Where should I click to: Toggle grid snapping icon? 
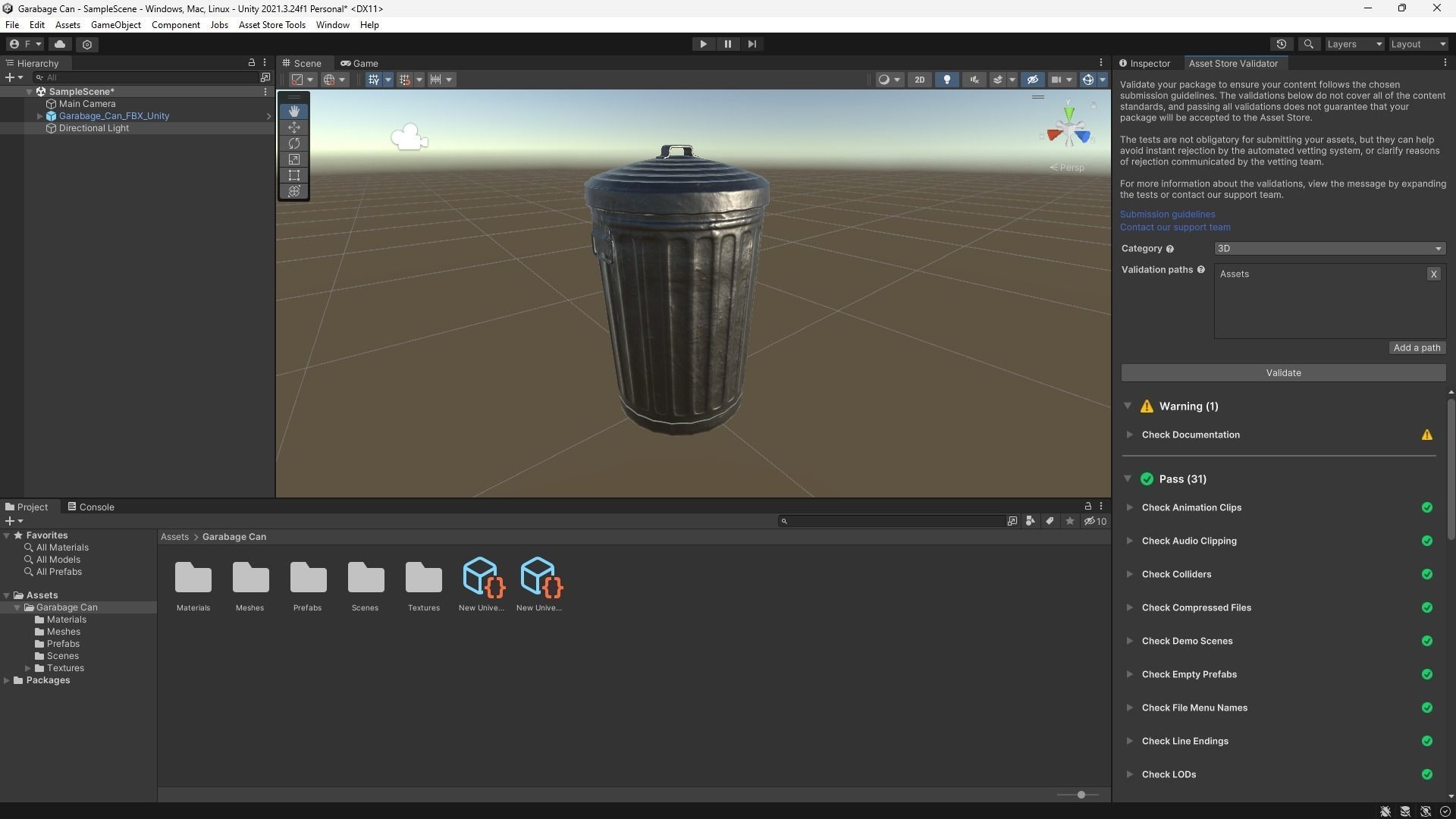tap(404, 80)
